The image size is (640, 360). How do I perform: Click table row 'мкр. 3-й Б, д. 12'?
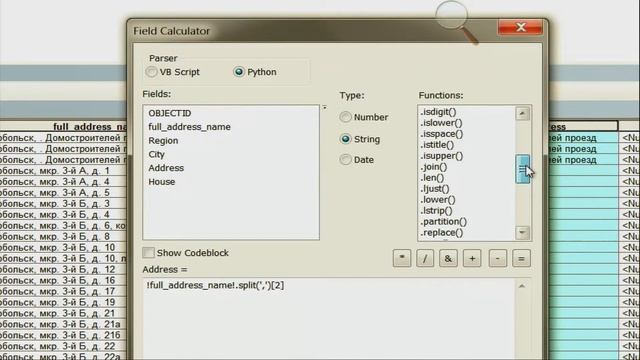[63, 270]
